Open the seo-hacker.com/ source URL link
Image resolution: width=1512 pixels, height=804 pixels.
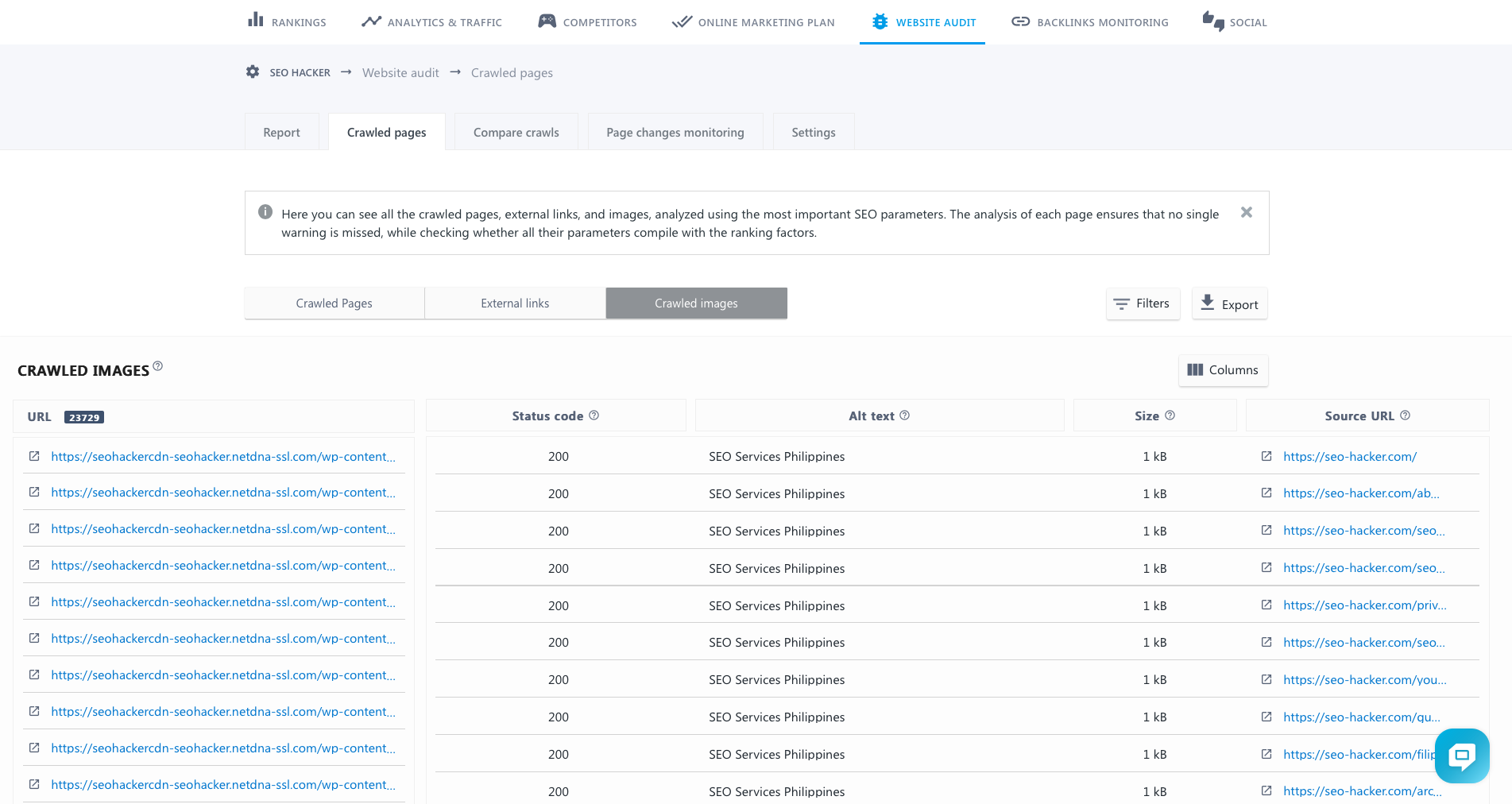coord(1349,457)
